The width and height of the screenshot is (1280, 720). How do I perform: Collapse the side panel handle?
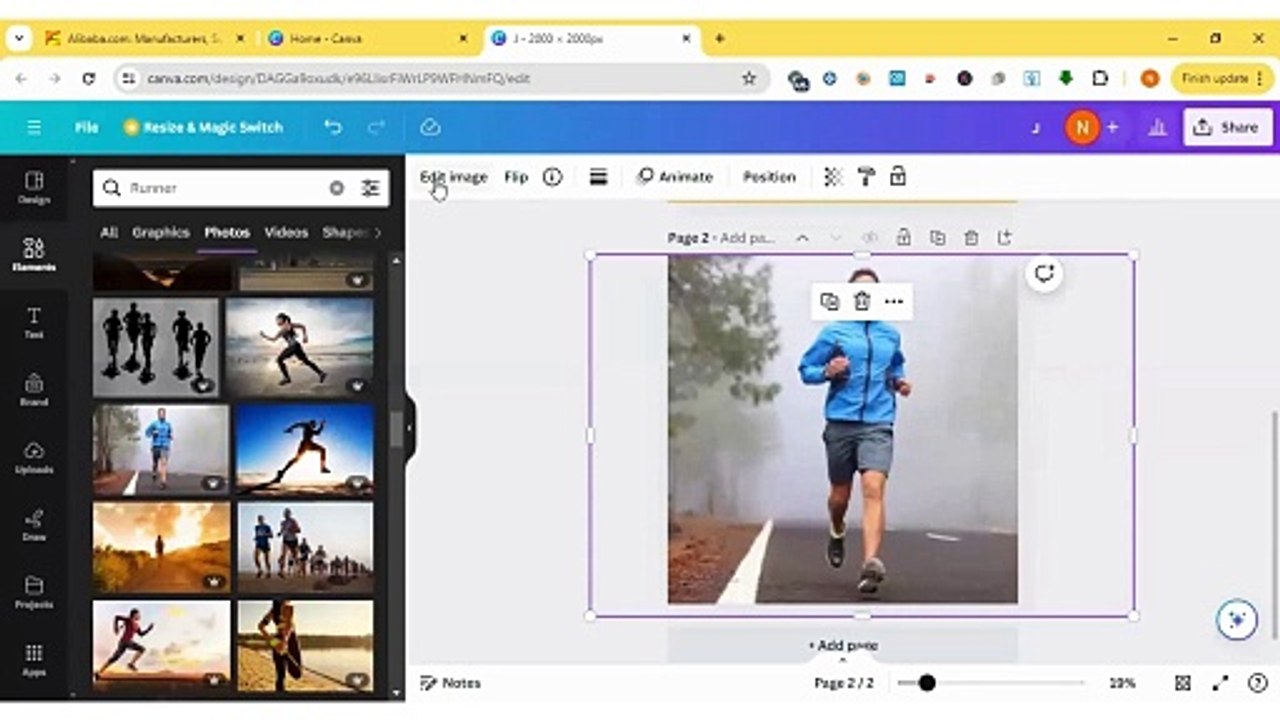point(409,428)
